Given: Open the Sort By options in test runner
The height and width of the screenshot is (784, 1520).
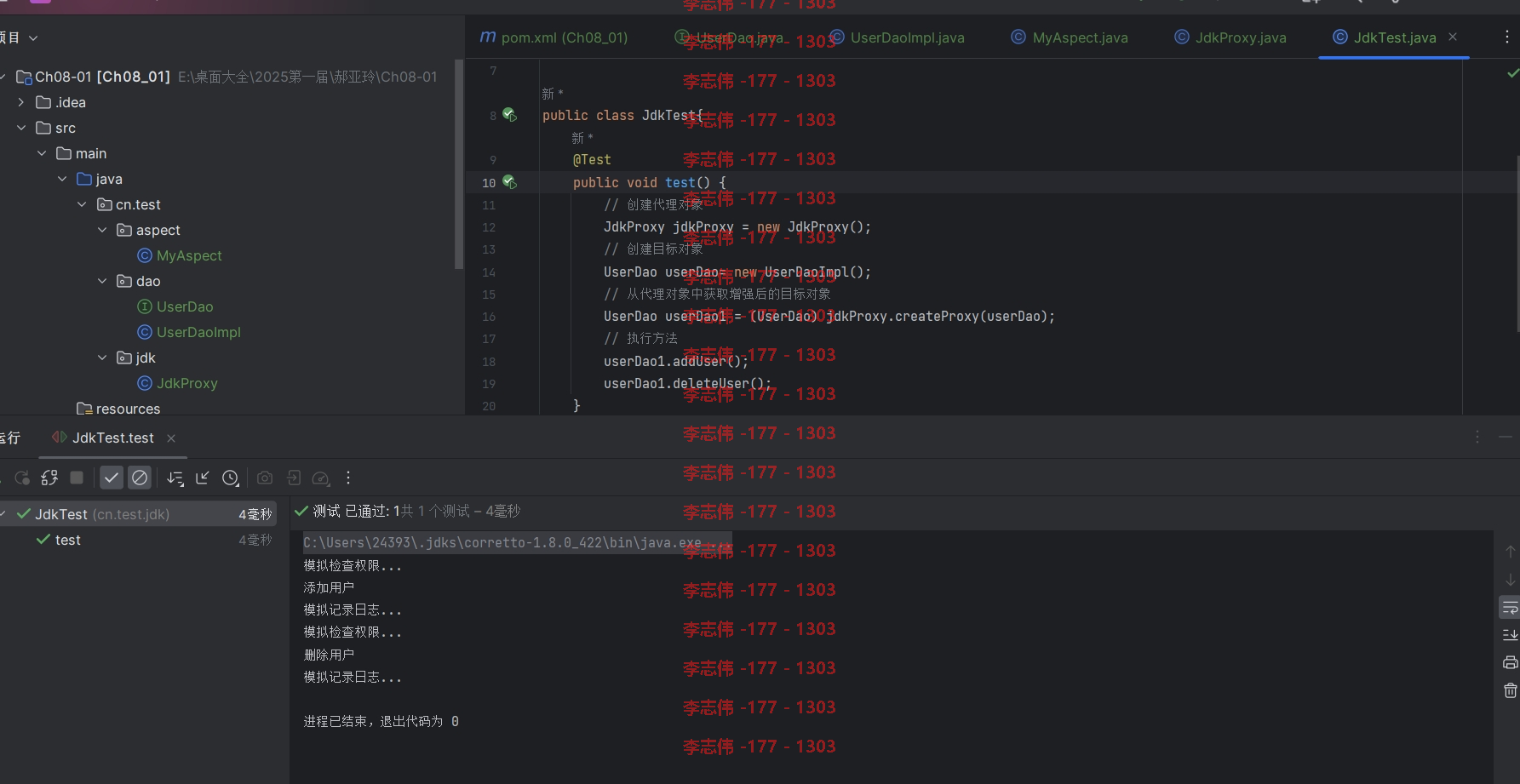Looking at the screenshot, I should [175, 478].
